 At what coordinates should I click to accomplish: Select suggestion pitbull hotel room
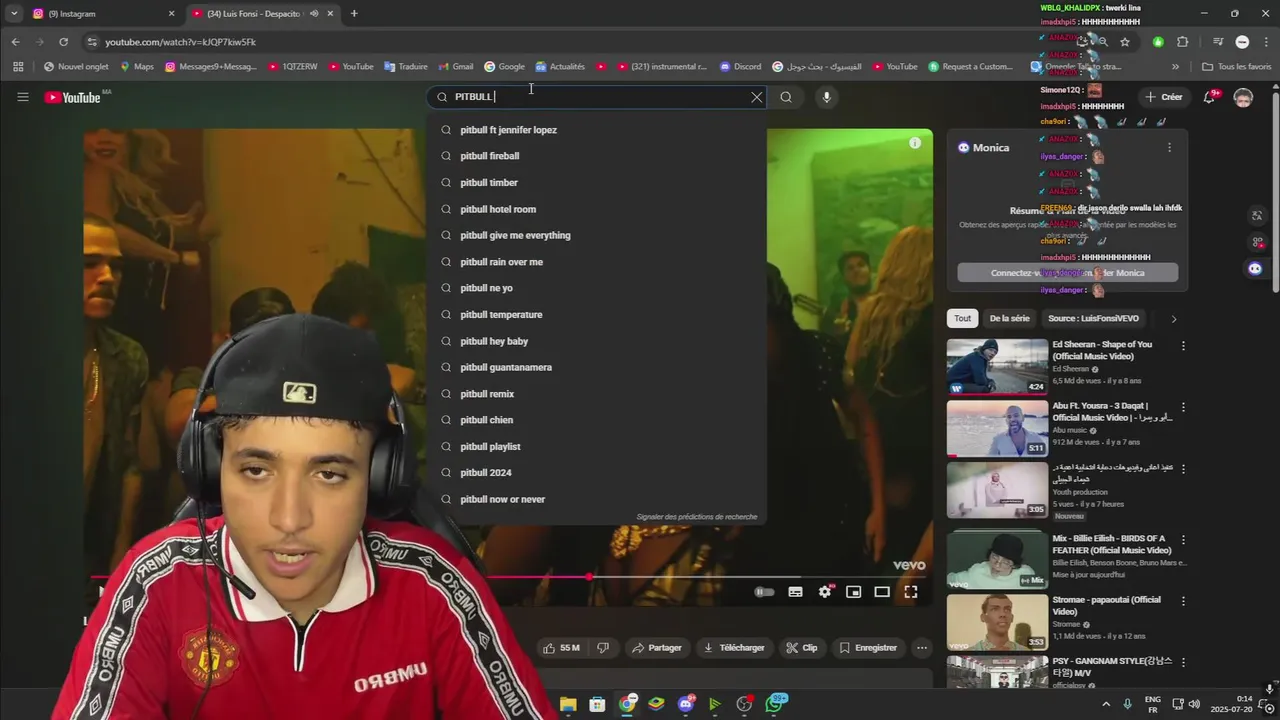(597, 209)
